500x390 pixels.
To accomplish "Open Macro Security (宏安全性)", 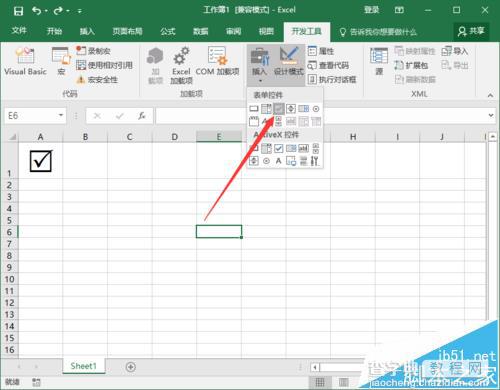I will pos(97,80).
